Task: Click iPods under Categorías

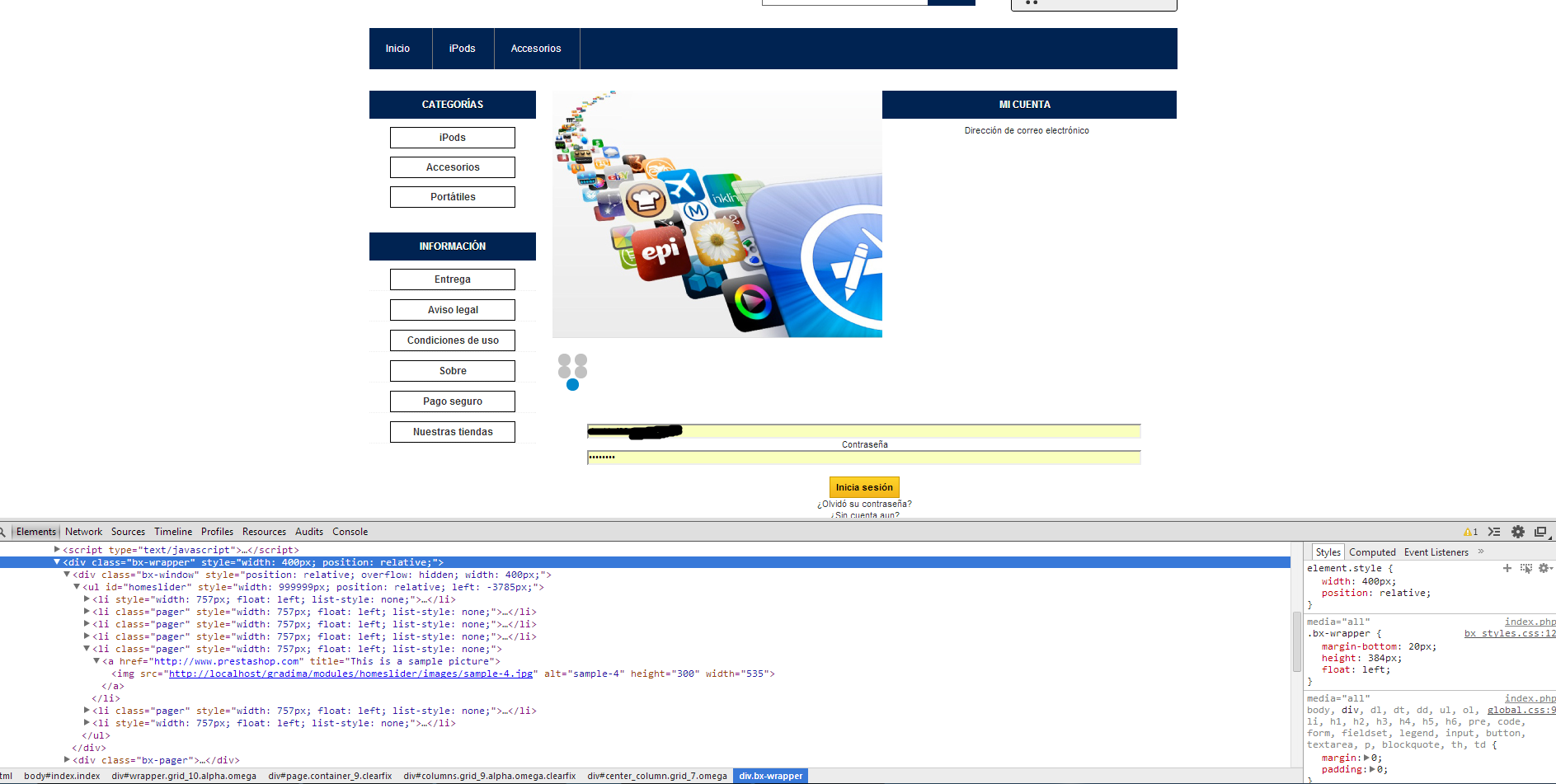Action: click(x=453, y=138)
